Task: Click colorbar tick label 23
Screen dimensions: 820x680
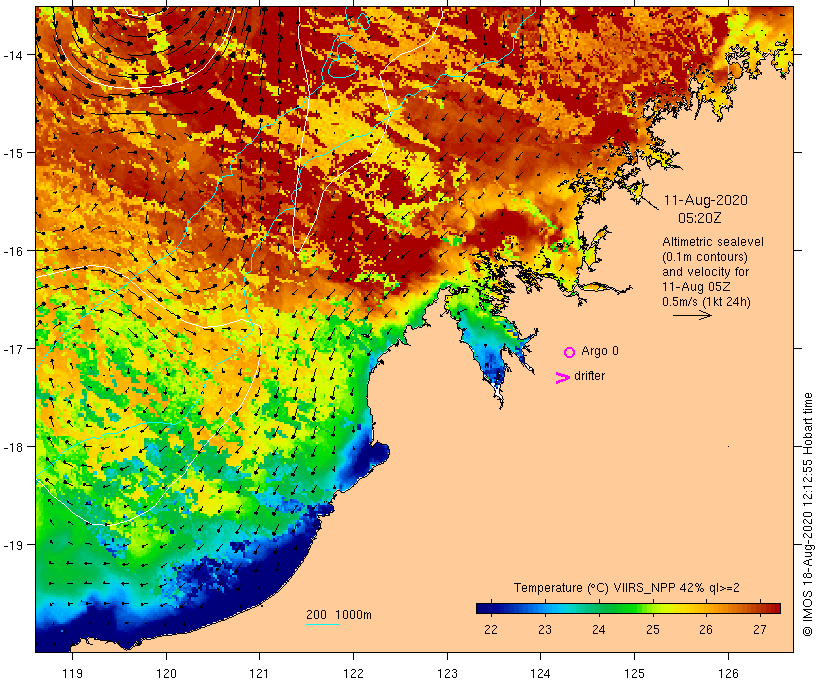Action: click(545, 630)
